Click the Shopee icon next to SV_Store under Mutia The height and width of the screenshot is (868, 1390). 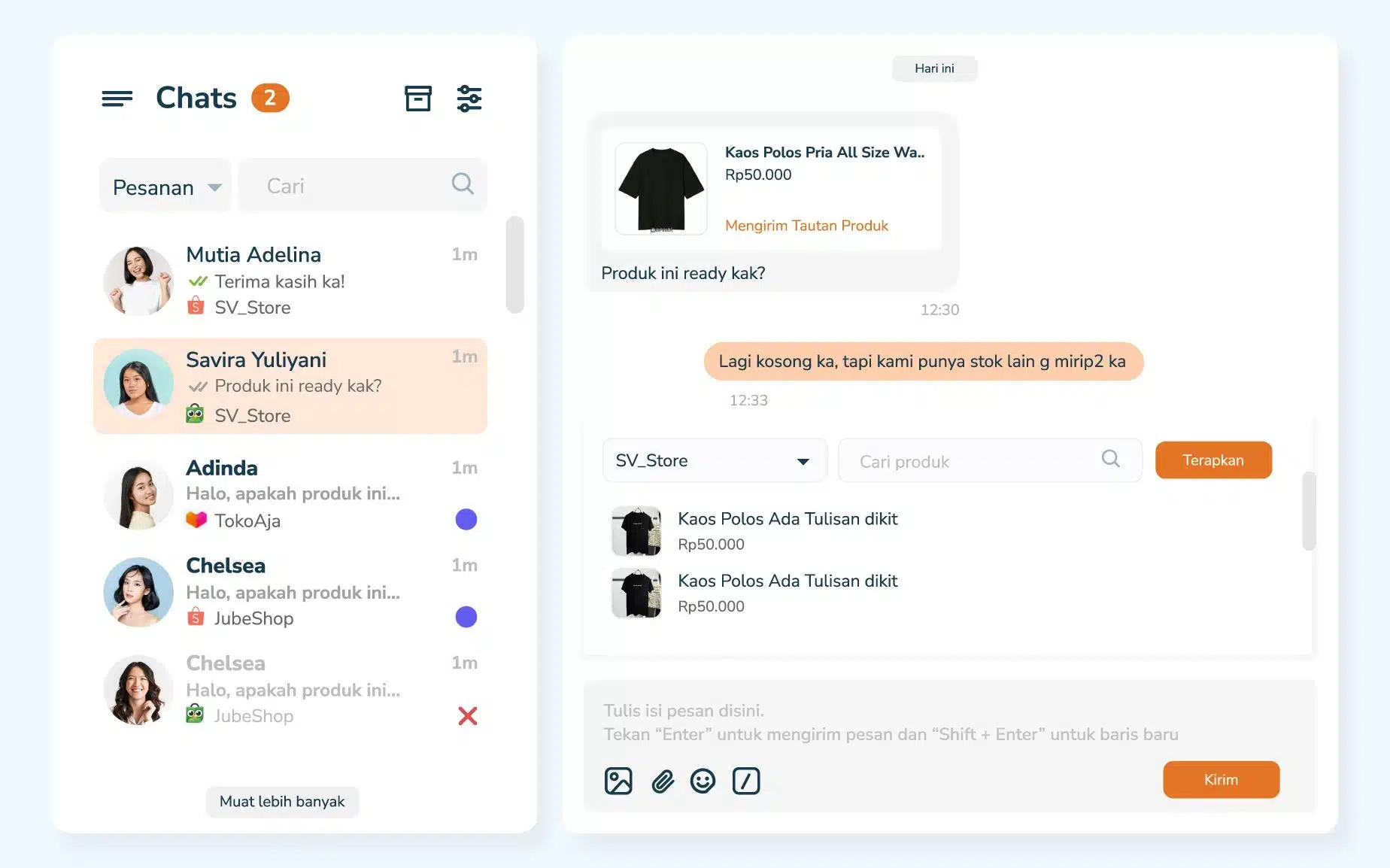tap(196, 305)
